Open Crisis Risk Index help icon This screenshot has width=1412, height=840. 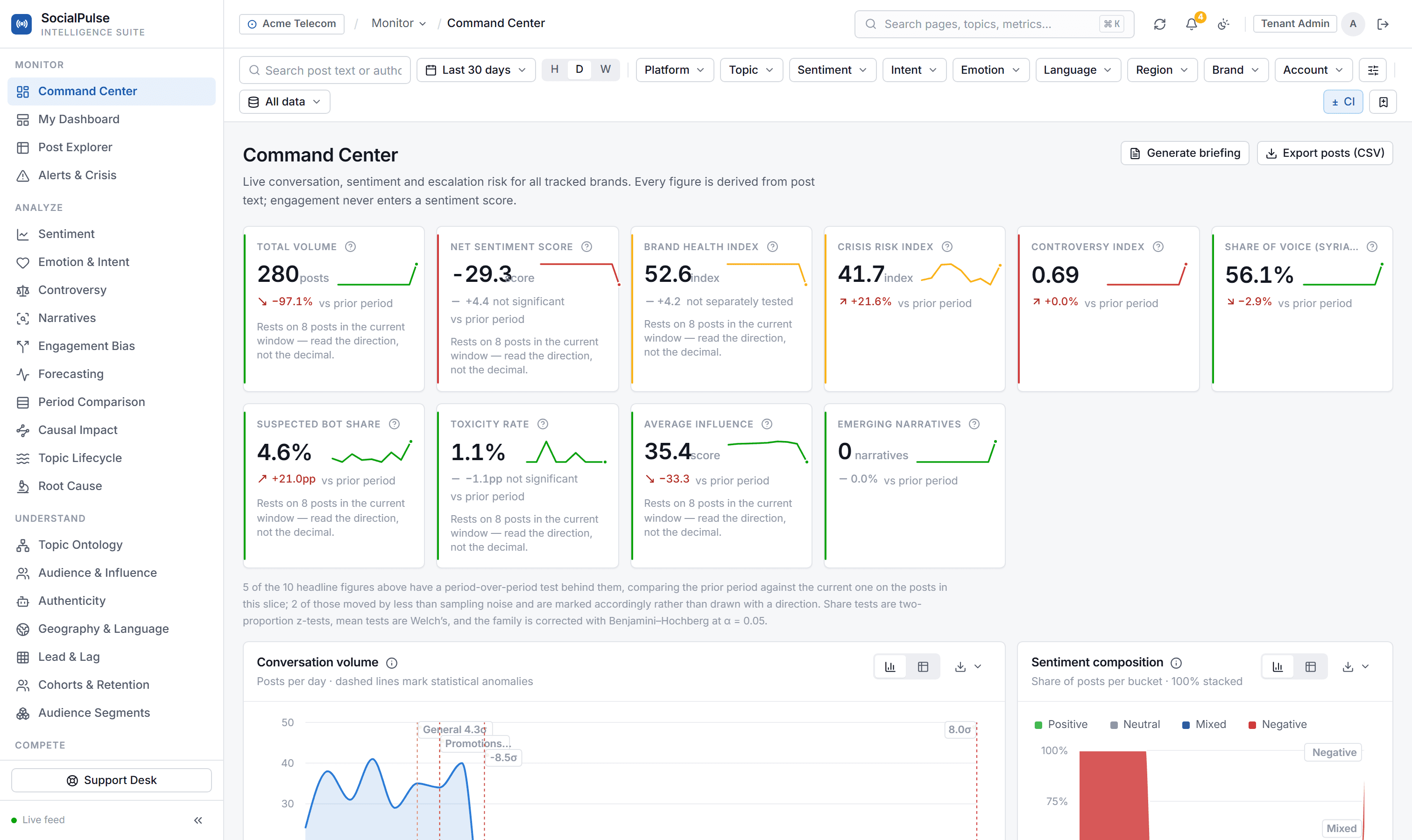[947, 247]
